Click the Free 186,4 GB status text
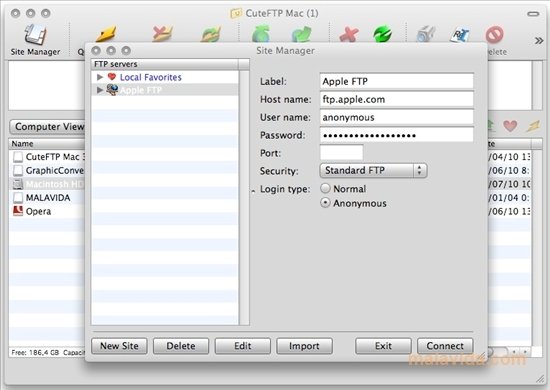Image resolution: width=550 pixels, height=390 pixels. (35, 352)
